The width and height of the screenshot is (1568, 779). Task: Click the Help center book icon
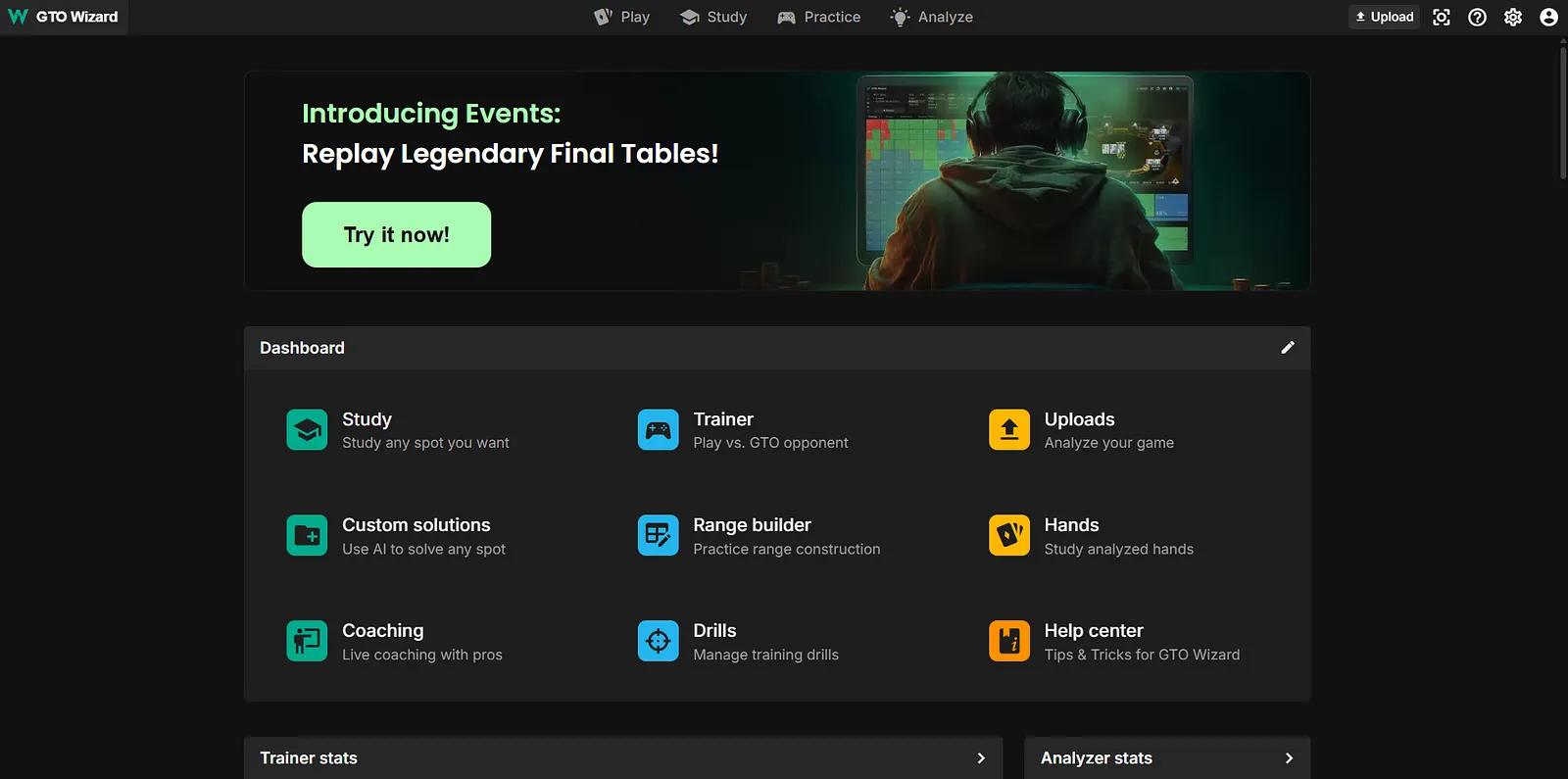(x=1008, y=642)
